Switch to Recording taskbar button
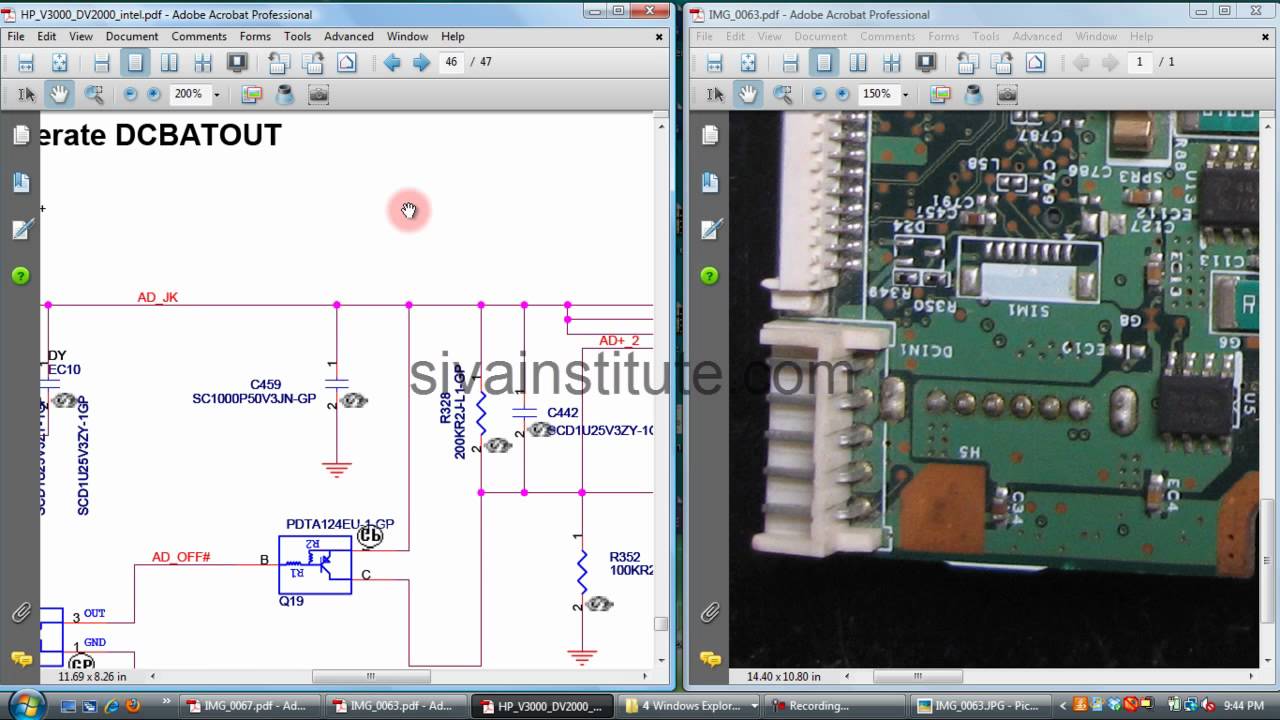 click(833, 705)
